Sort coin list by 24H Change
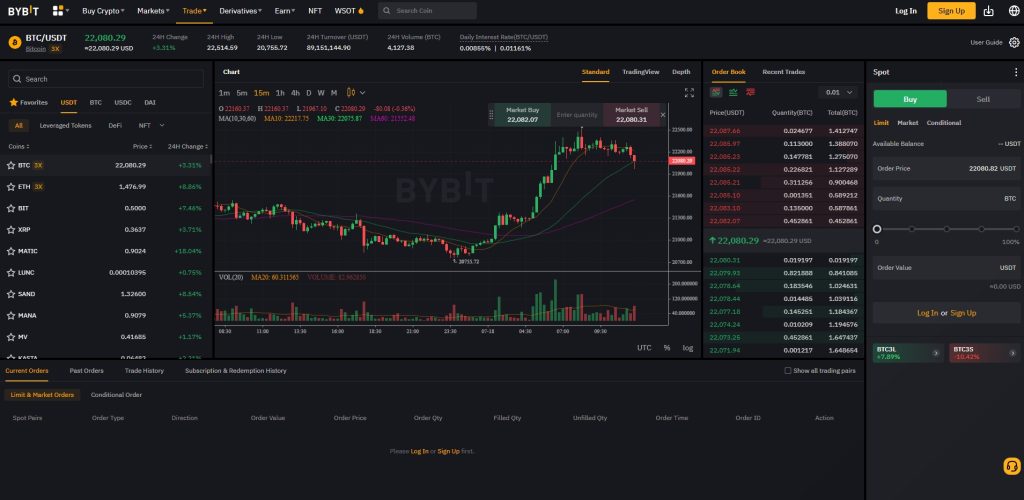Viewport: 1024px width, 500px height. pos(188,147)
